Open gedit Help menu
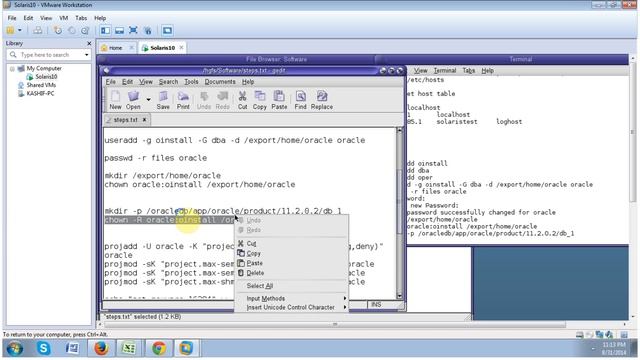Viewport: 640px width, 360px height. [x=248, y=82]
